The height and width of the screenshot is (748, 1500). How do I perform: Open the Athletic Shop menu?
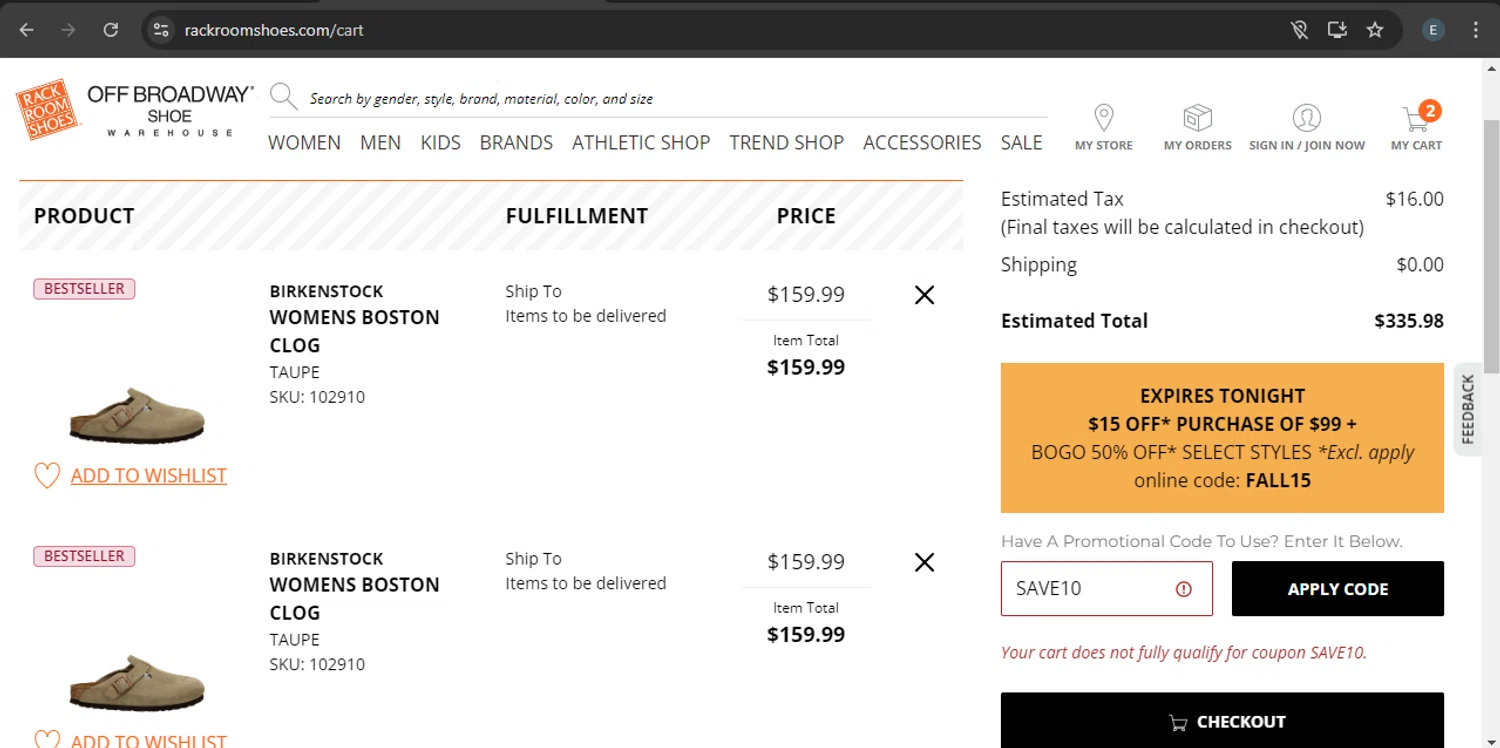(641, 143)
